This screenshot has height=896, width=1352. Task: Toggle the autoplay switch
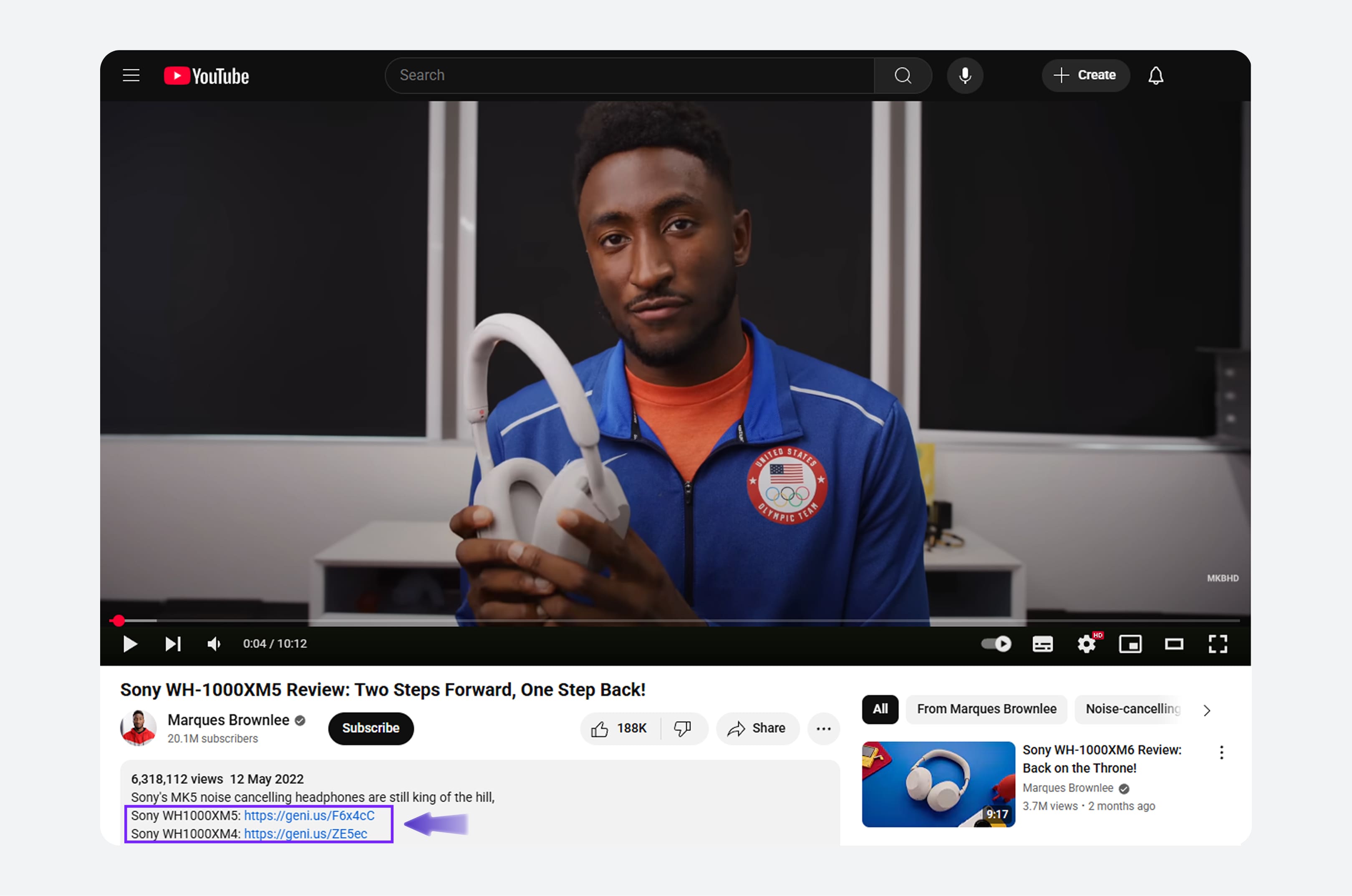(x=996, y=644)
